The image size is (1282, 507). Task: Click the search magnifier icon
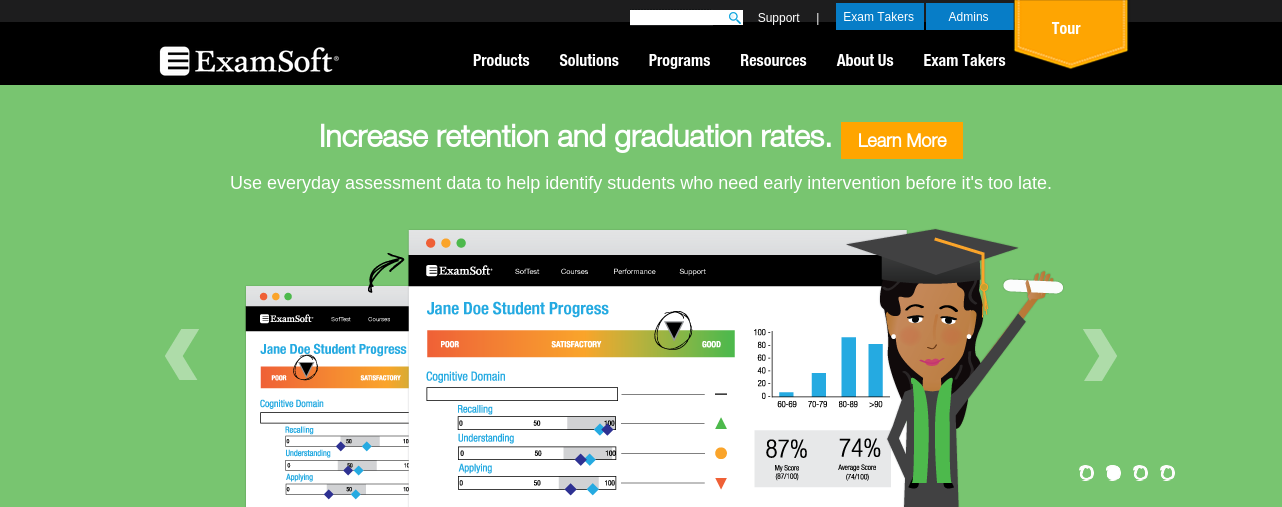point(734,18)
